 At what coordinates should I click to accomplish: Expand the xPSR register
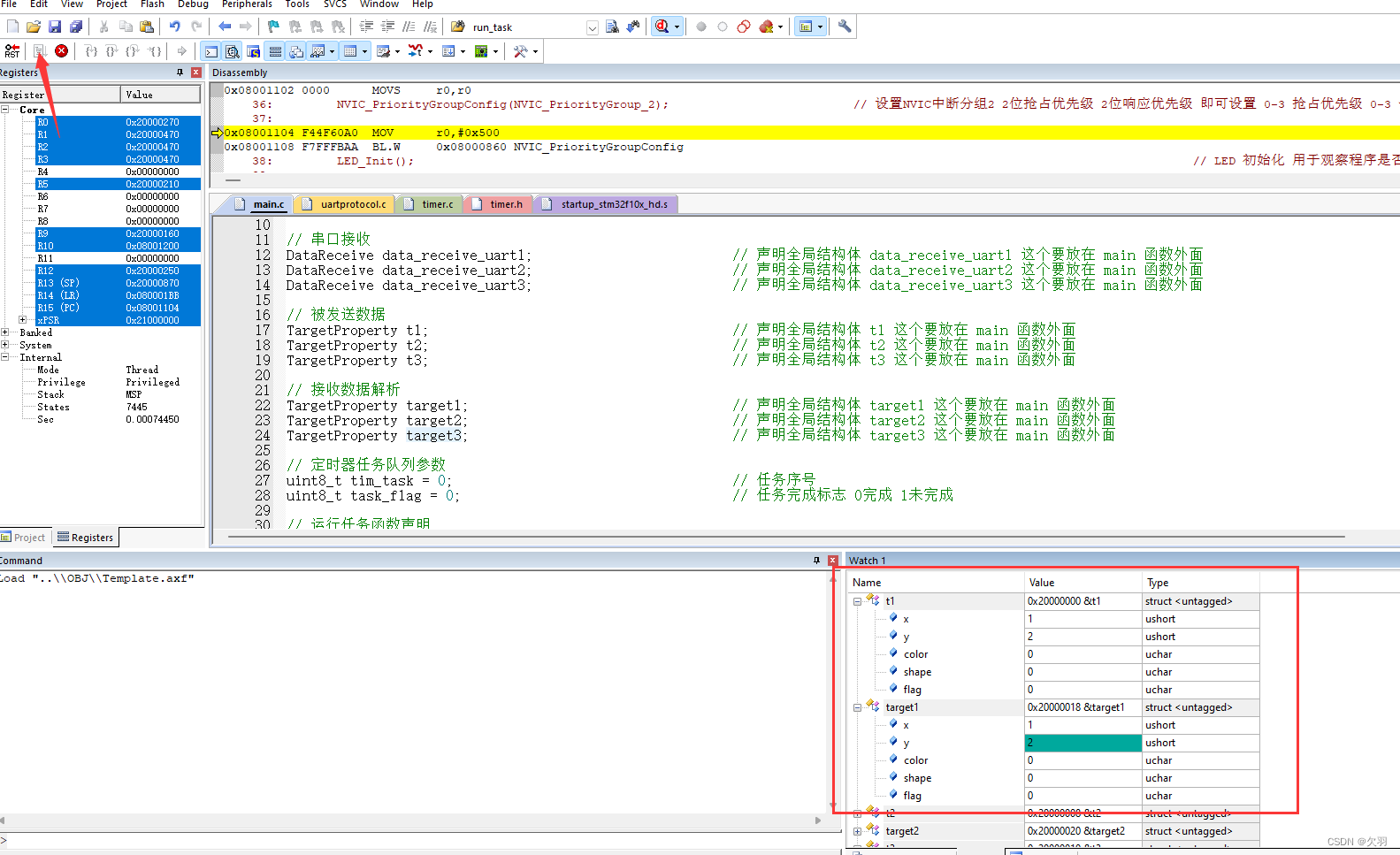pos(23,320)
